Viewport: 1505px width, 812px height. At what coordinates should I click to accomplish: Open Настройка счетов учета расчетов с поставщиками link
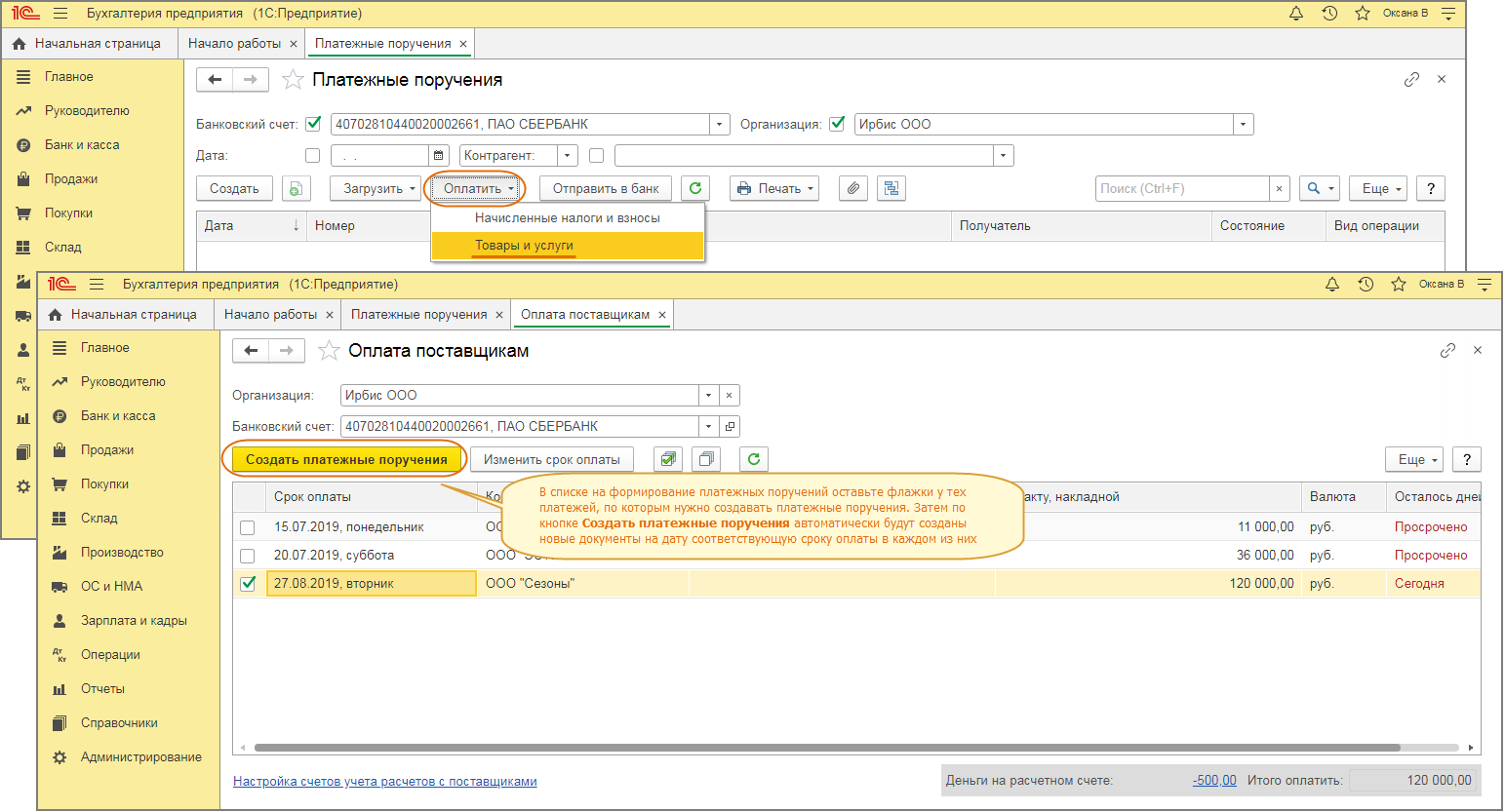[x=384, y=782]
